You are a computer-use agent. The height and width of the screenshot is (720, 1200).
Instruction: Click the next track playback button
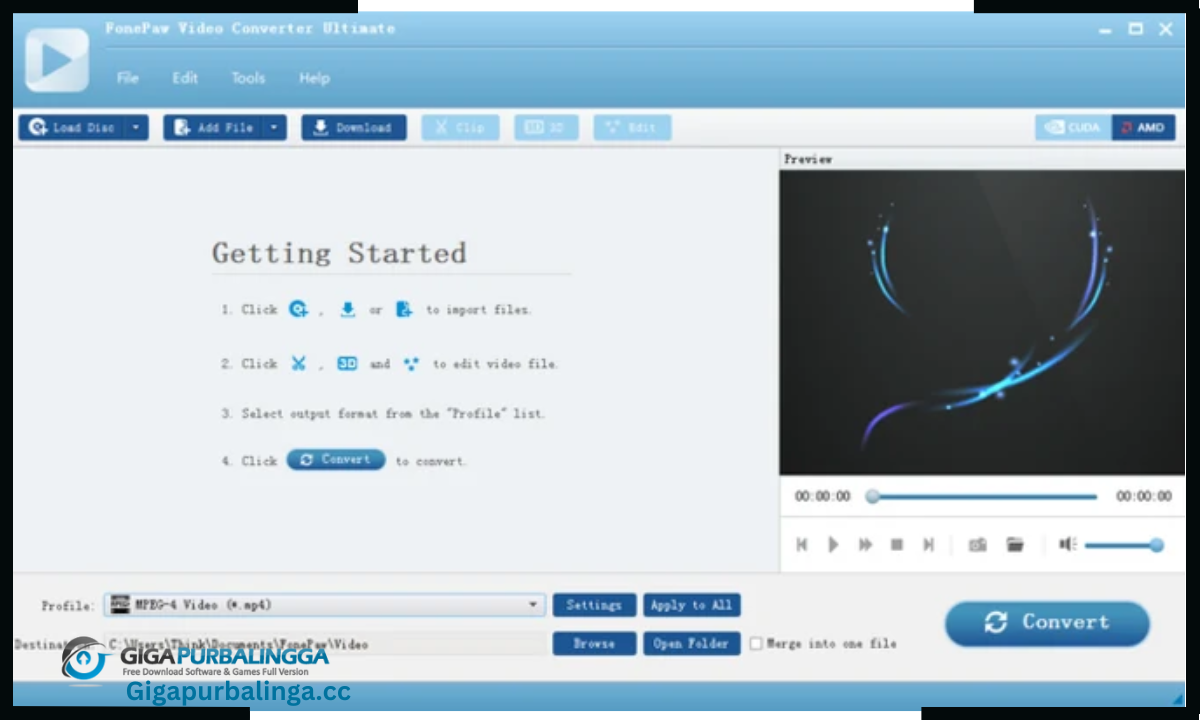tap(929, 544)
